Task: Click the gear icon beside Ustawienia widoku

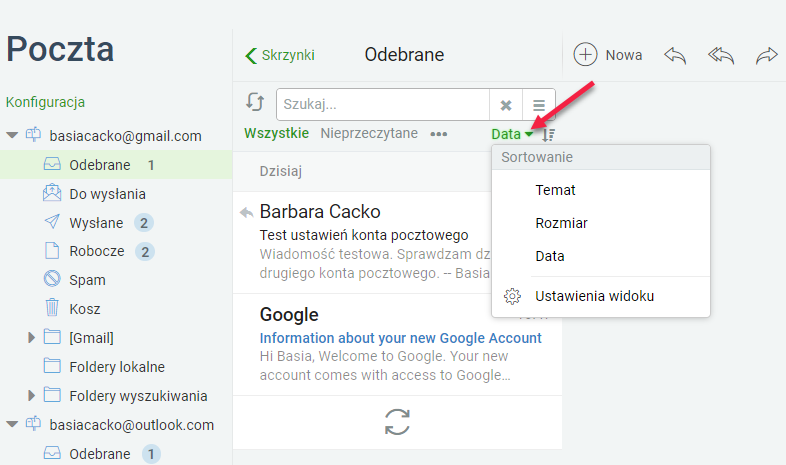Action: [x=512, y=296]
